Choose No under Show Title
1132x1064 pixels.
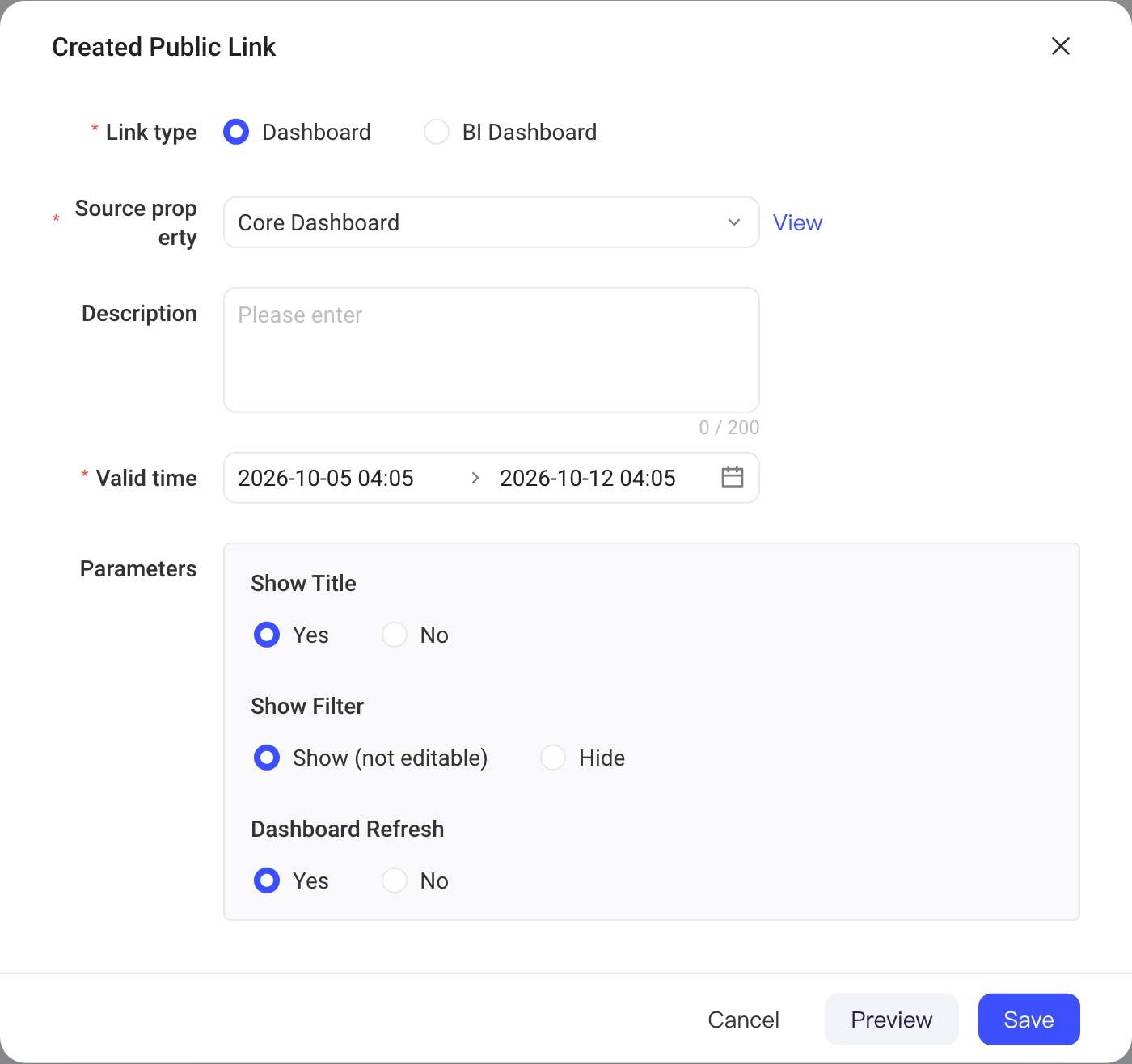click(395, 635)
